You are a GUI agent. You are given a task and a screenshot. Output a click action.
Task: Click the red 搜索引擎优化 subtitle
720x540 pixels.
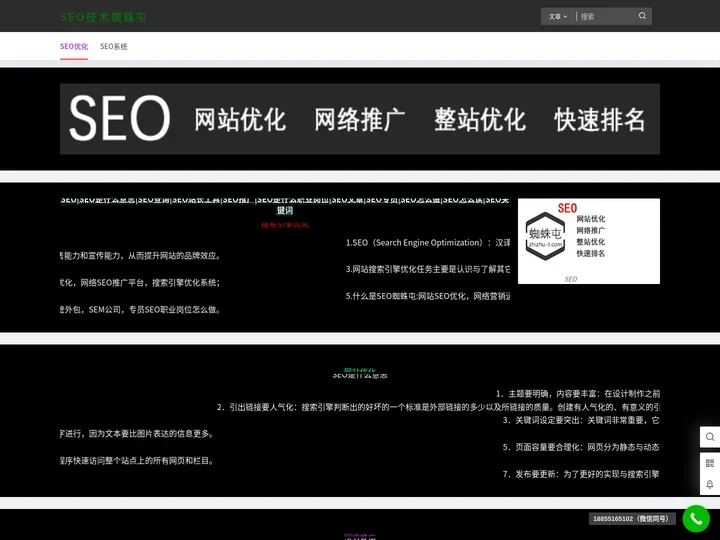[x=285, y=225]
